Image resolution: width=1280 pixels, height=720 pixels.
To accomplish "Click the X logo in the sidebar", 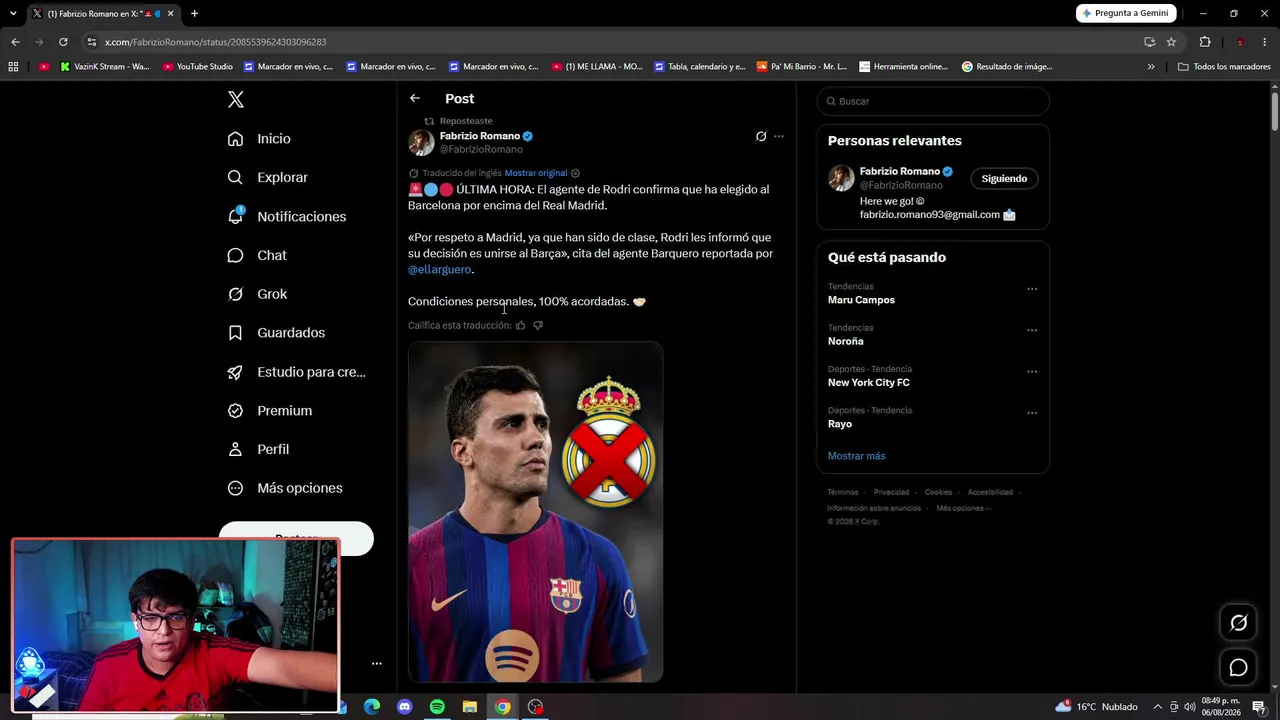I will tap(236, 99).
